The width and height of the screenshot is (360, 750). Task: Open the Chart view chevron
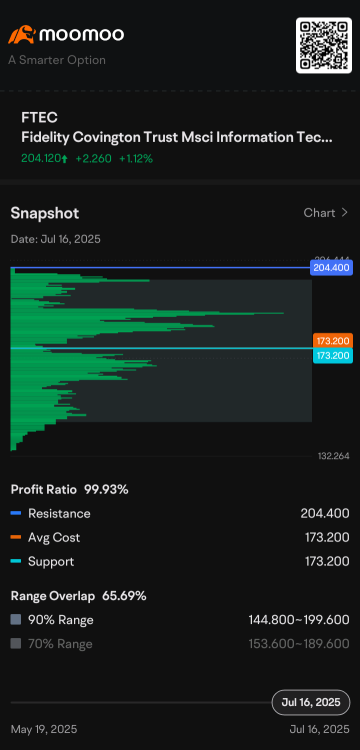(x=344, y=213)
